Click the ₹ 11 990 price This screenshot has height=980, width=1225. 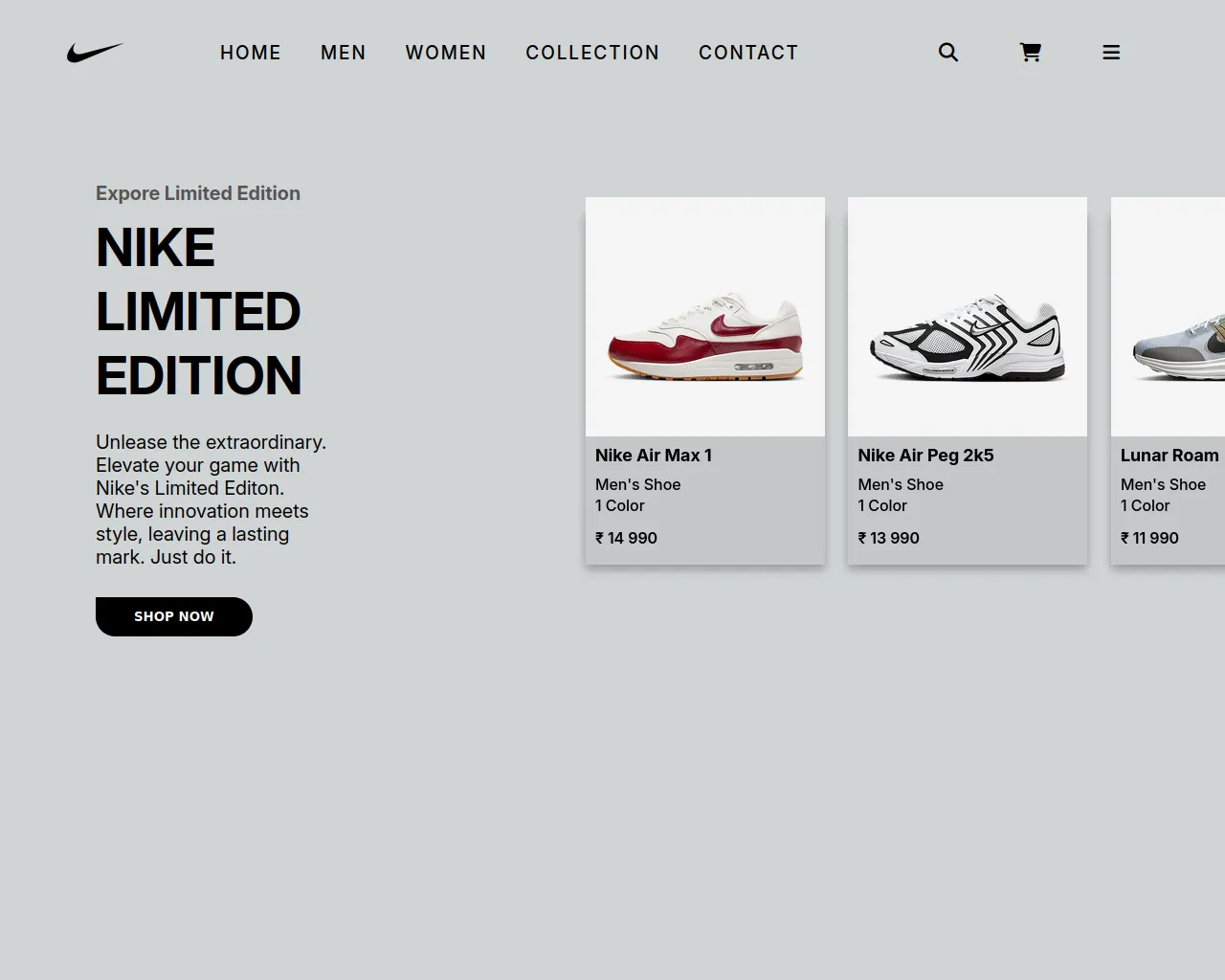pyautogui.click(x=1149, y=538)
